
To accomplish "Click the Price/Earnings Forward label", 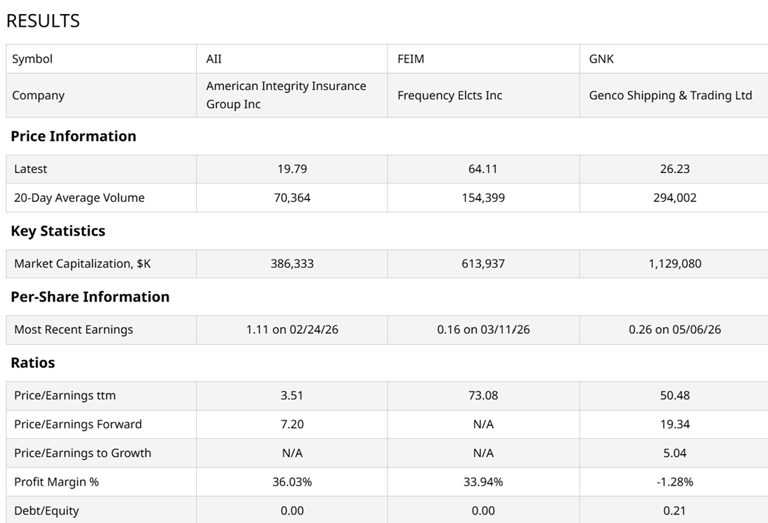I will pyautogui.click(x=78, y=424).
